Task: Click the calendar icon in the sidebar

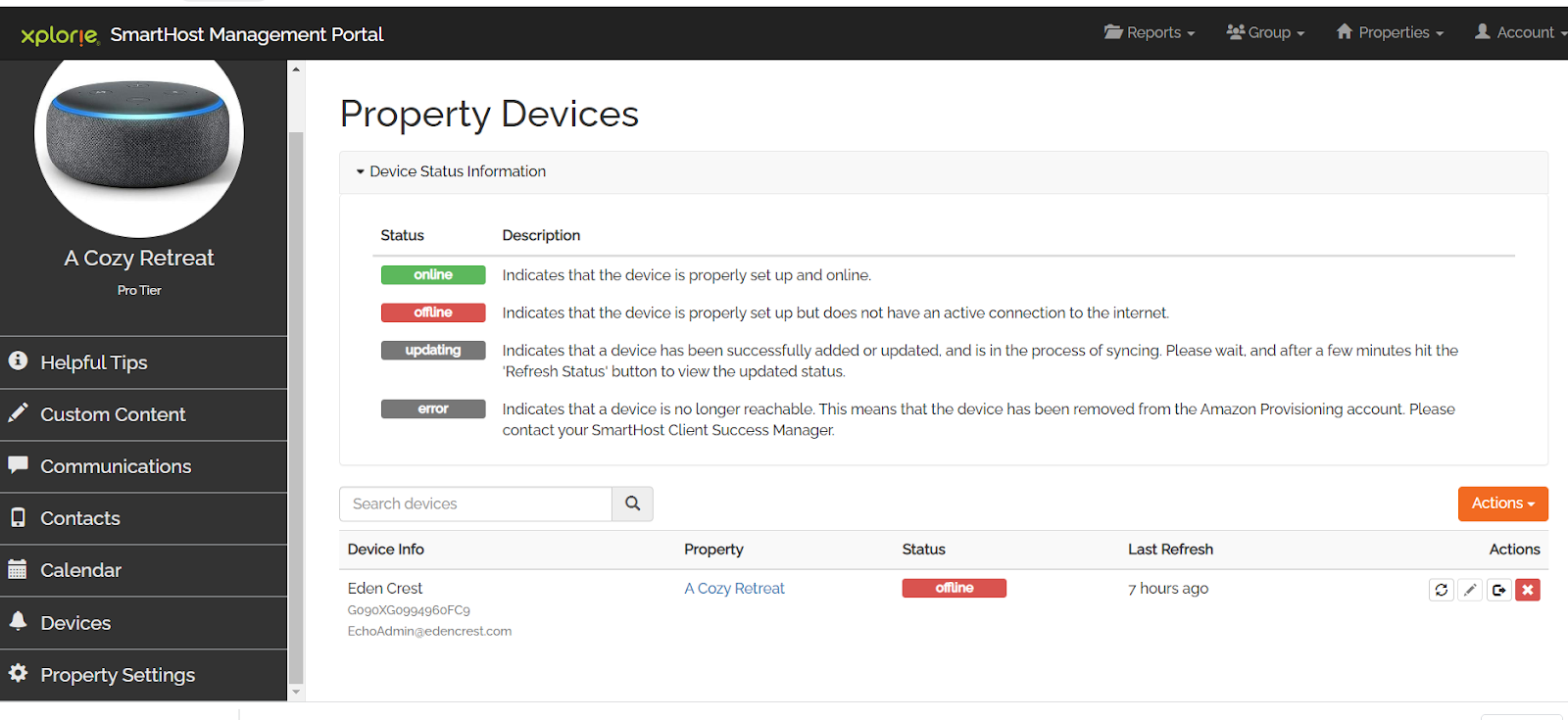Action: pos(18,569)
